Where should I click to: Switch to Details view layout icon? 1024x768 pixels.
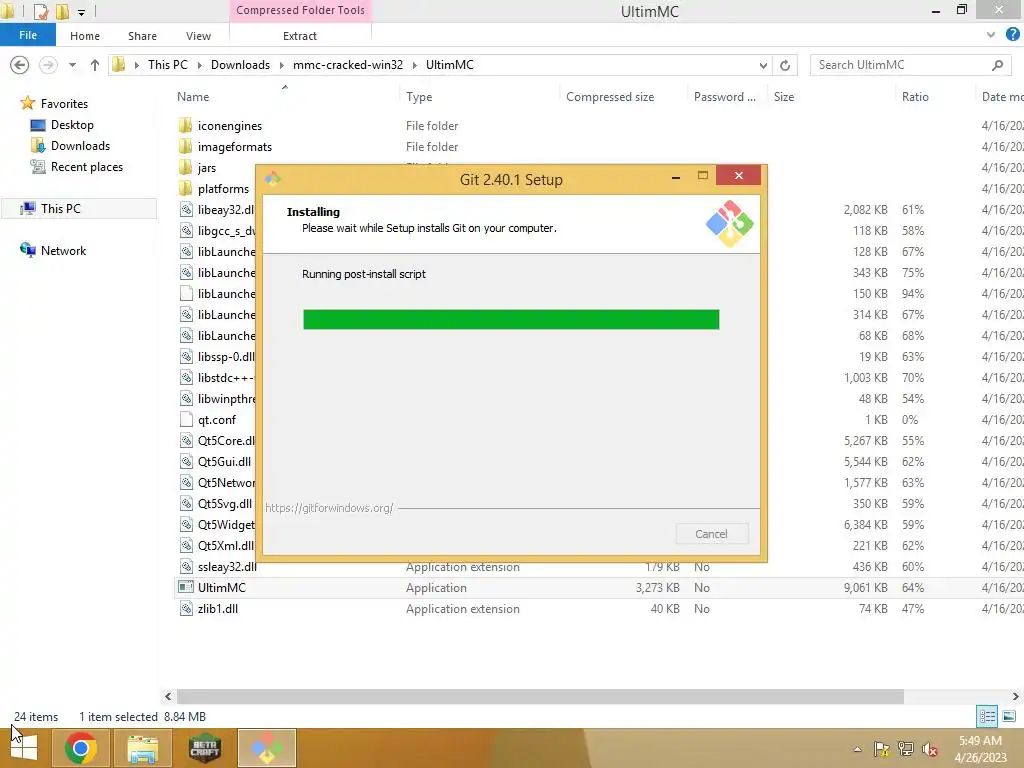(x=987, y=716)
